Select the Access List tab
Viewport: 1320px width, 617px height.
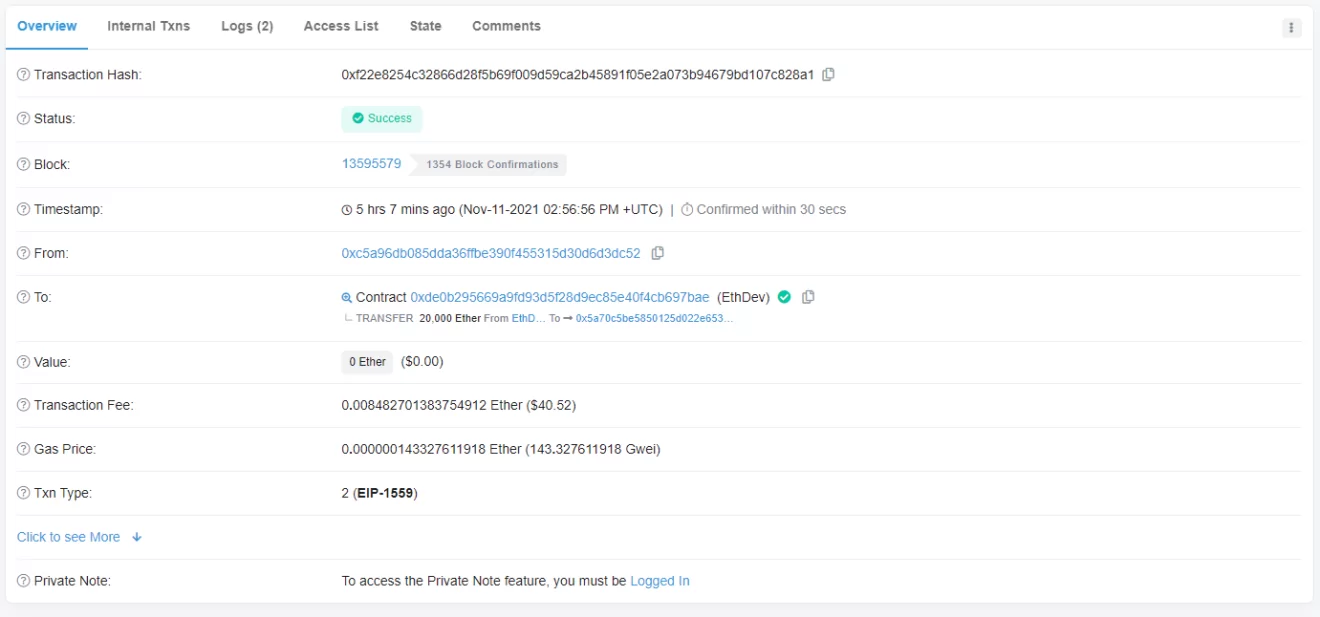[x=341, y=26]
